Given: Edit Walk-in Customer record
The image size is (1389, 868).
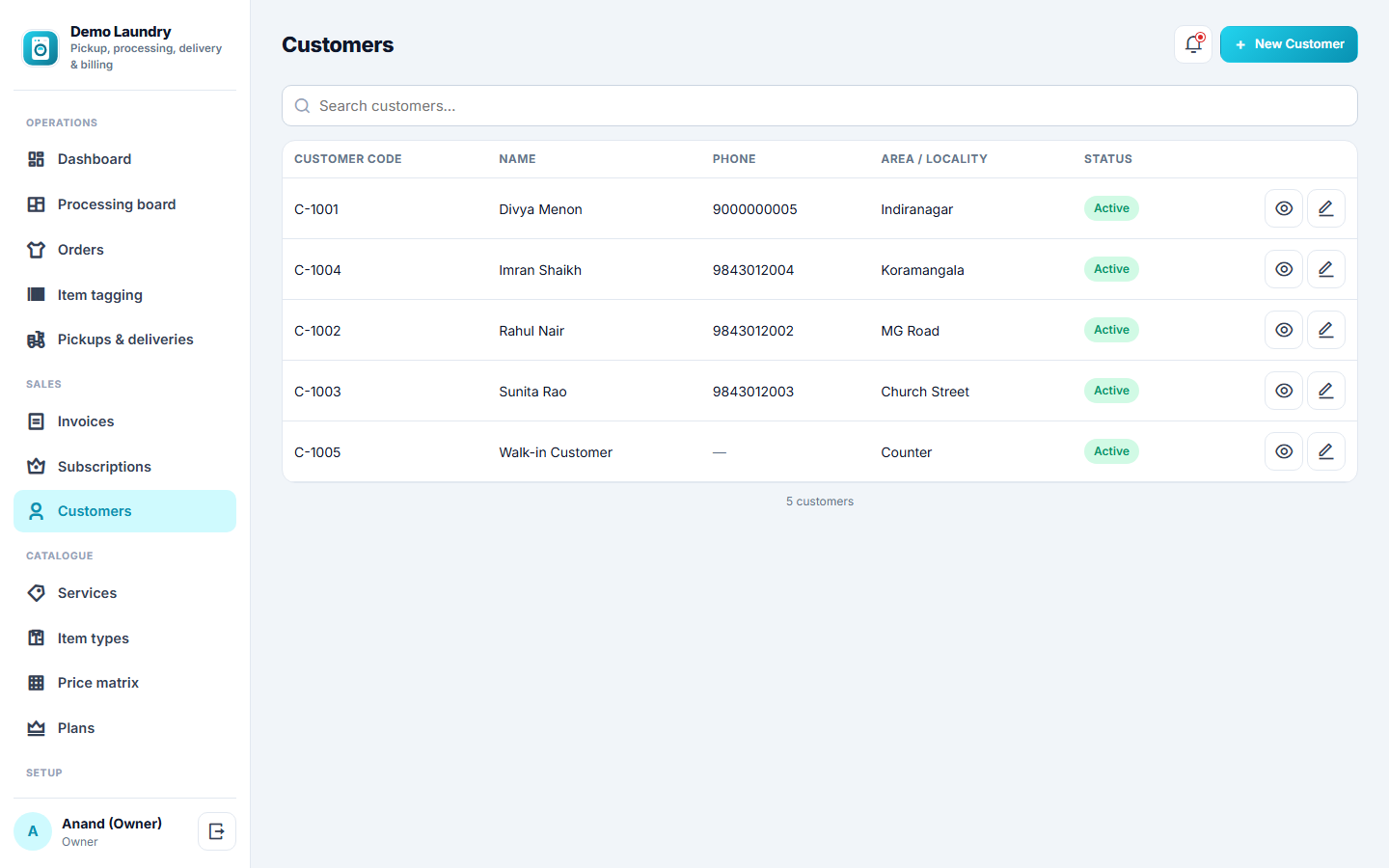Looking at the screenshot, I should point(1326,451).
